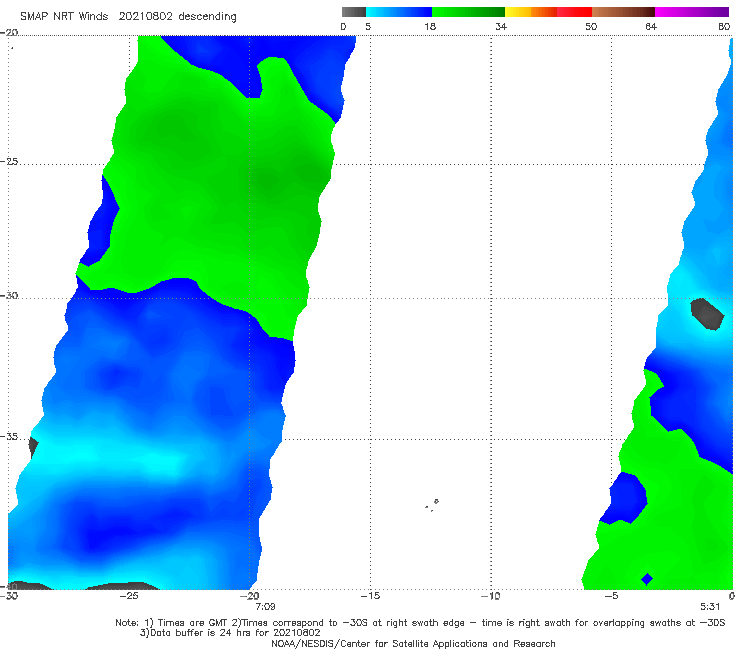Click the colorbar label '64'
Screen dimensions: 740x650
point(651,27)
